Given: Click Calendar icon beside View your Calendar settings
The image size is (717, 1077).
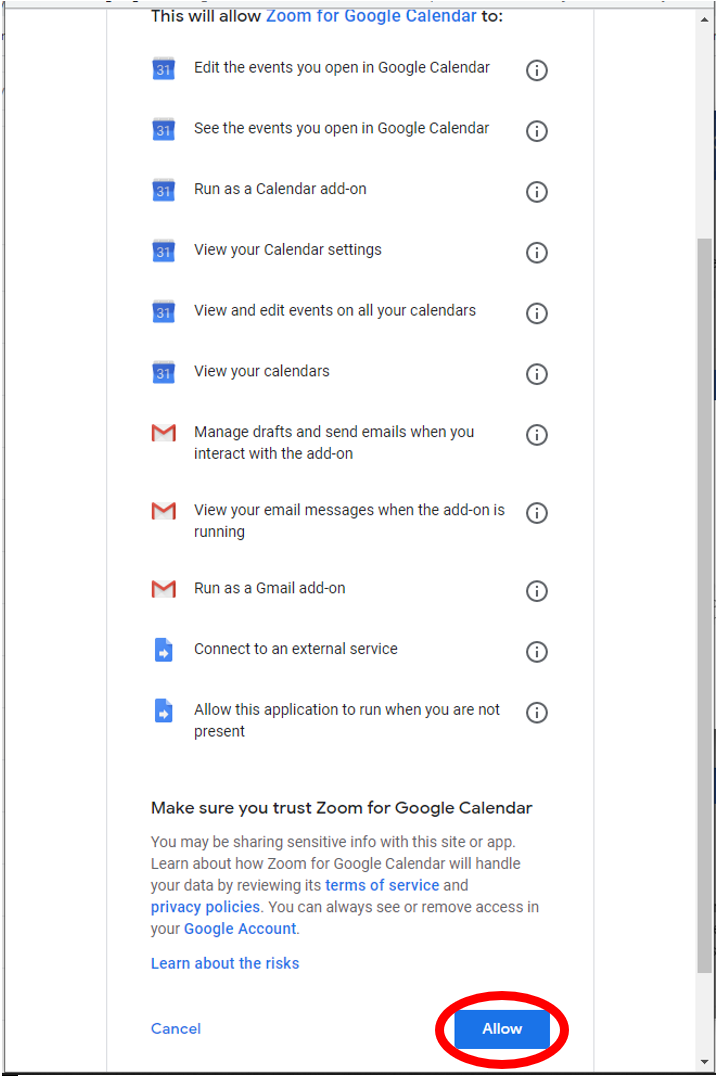Looking at the screenshot, I should pos(163,250).
